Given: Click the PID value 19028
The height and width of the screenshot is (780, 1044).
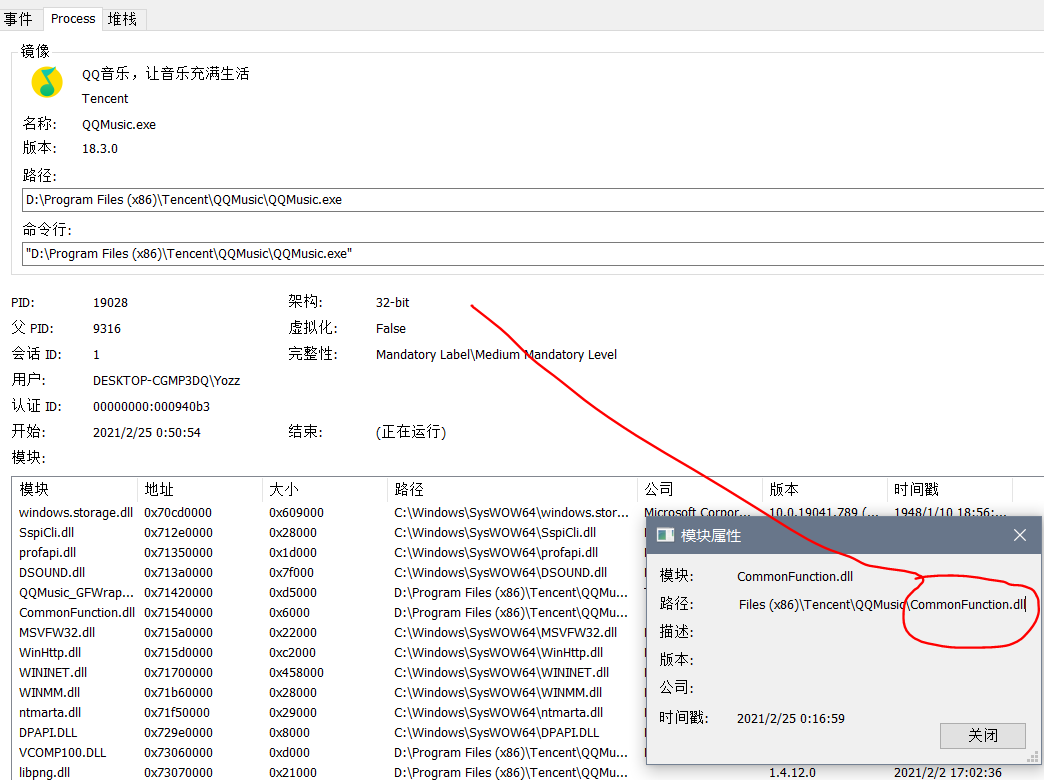Looking at the screenshot, I should tap(111, 302).
